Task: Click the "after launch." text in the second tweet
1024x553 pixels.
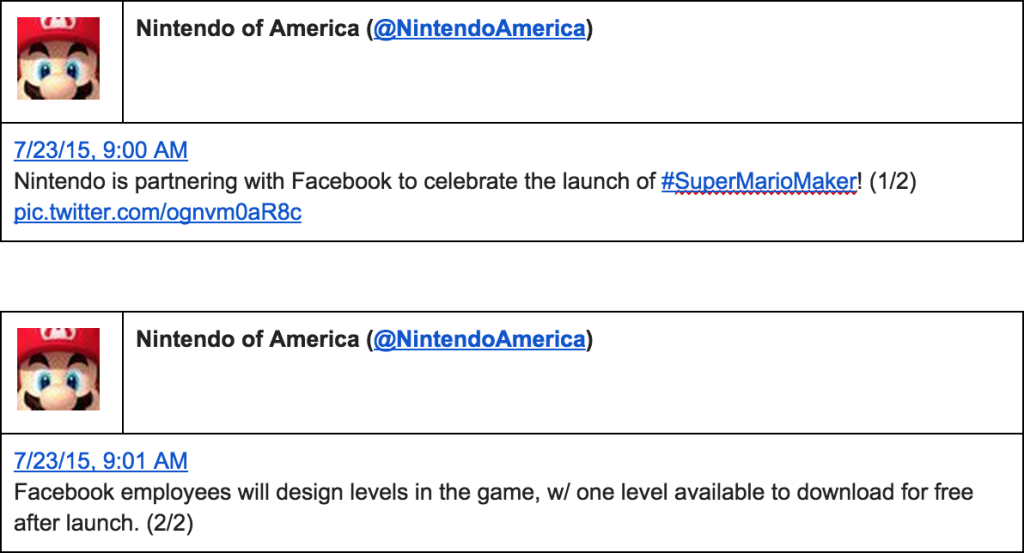Action: tap(76, 523)
